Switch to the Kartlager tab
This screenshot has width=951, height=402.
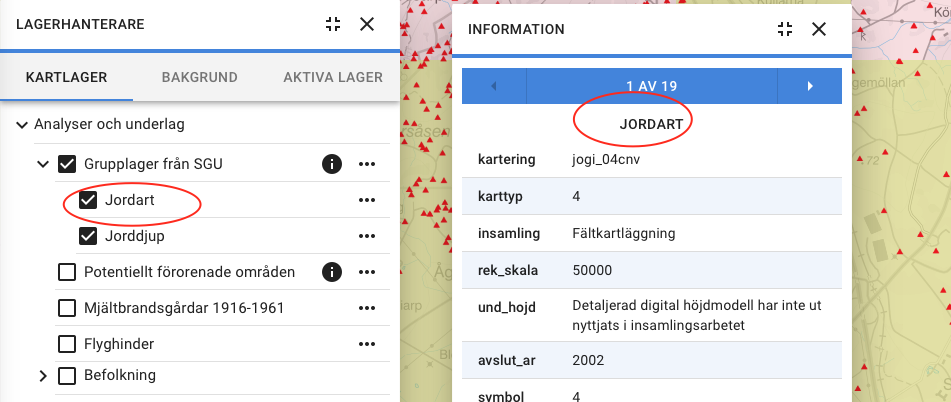pyautogui.click(x=67, y=78)
